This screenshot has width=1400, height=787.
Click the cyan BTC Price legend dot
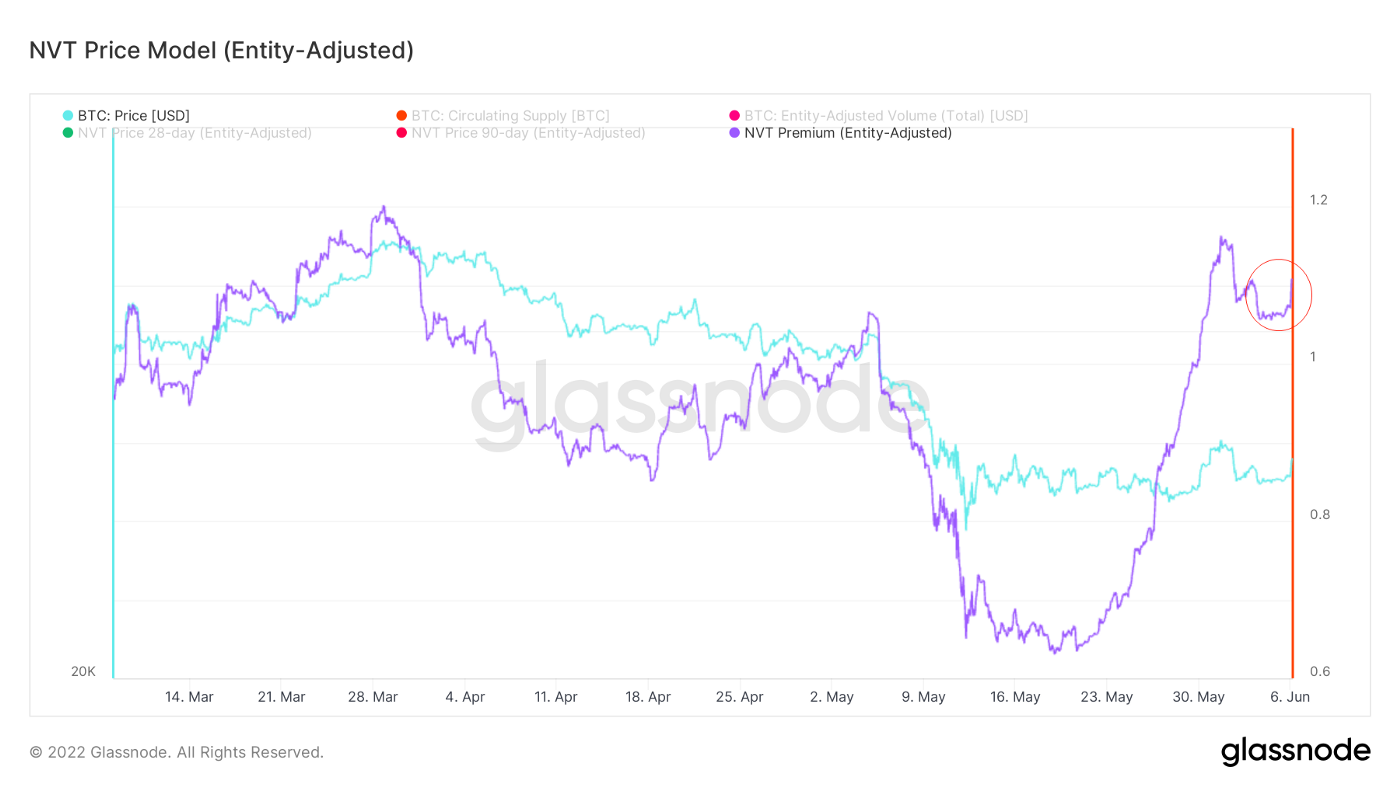(68, 116)
